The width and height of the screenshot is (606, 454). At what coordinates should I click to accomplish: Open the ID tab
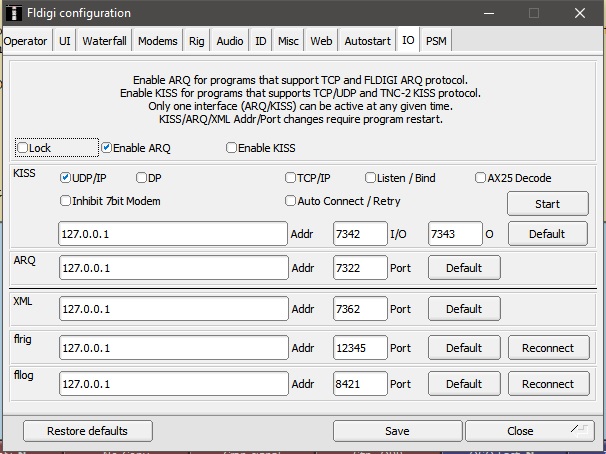(260, 41)
